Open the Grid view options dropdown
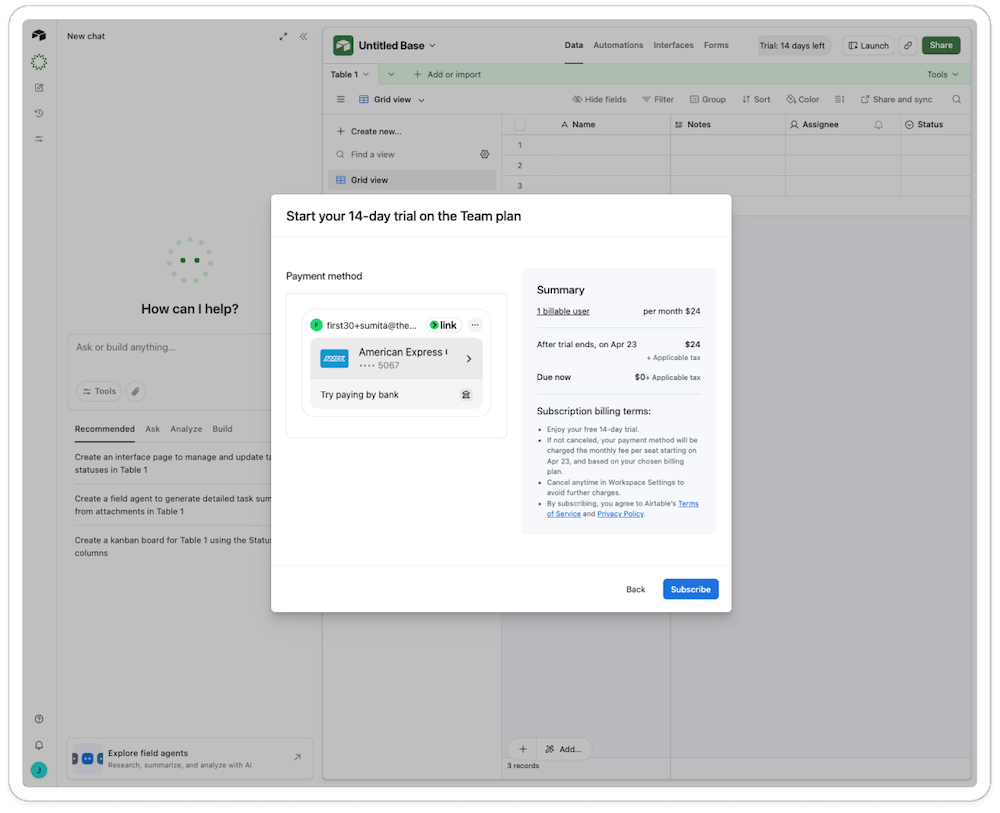1000x813 pixels. (x=422, y=100)
